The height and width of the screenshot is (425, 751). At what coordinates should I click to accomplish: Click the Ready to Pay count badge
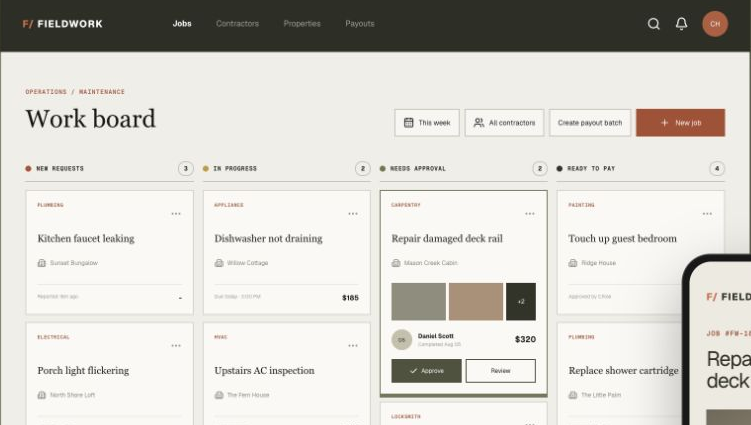pyautogui.click(x=717, y=169)
